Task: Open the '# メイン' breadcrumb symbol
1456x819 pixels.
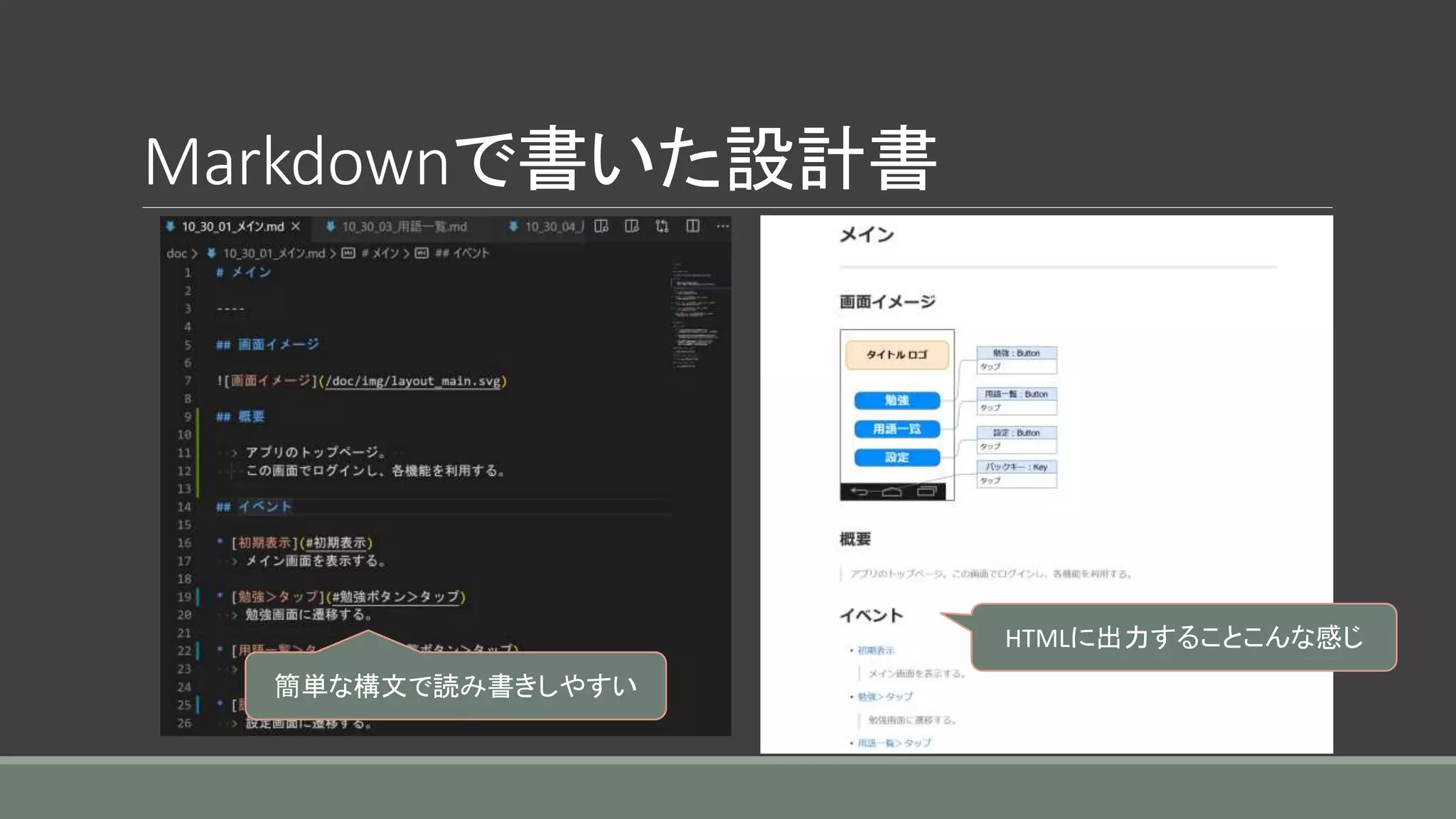Action: 380,253
